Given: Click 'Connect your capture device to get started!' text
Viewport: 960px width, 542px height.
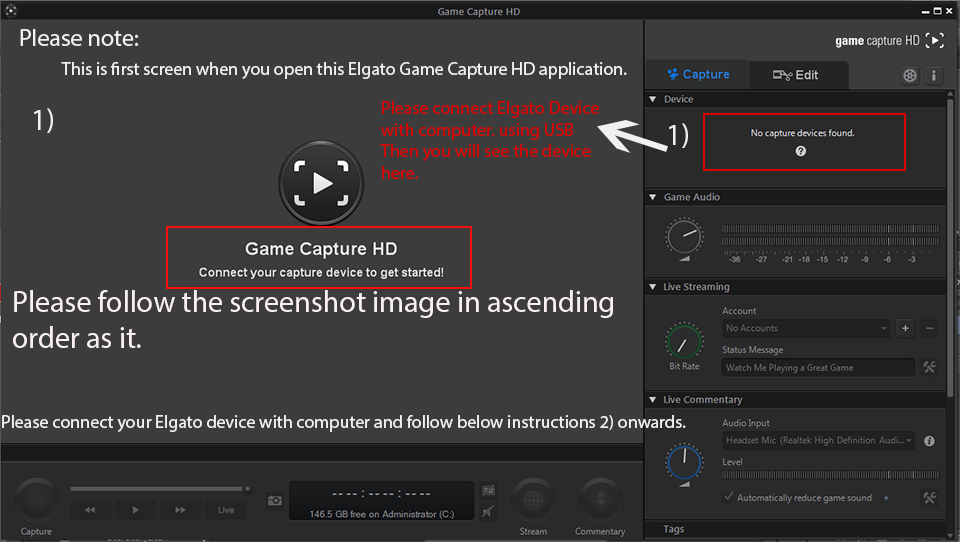Looking at the screenshot, I should click(321, 273).
